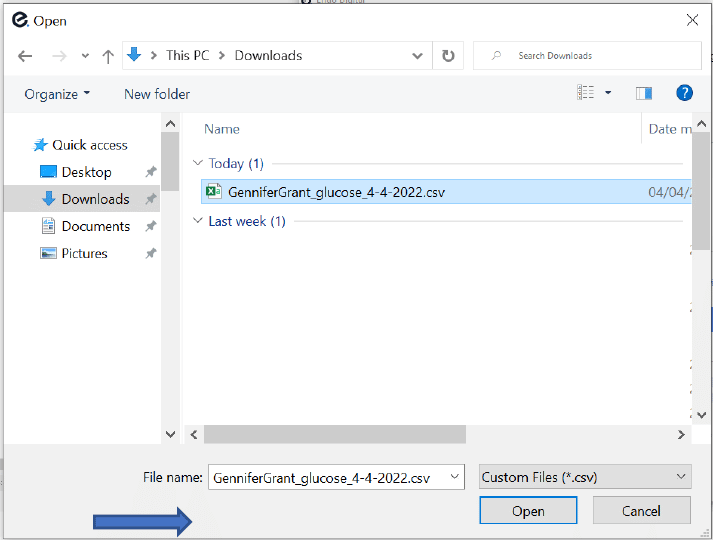Click the file list scroll down arrow

tap(701, 415)
